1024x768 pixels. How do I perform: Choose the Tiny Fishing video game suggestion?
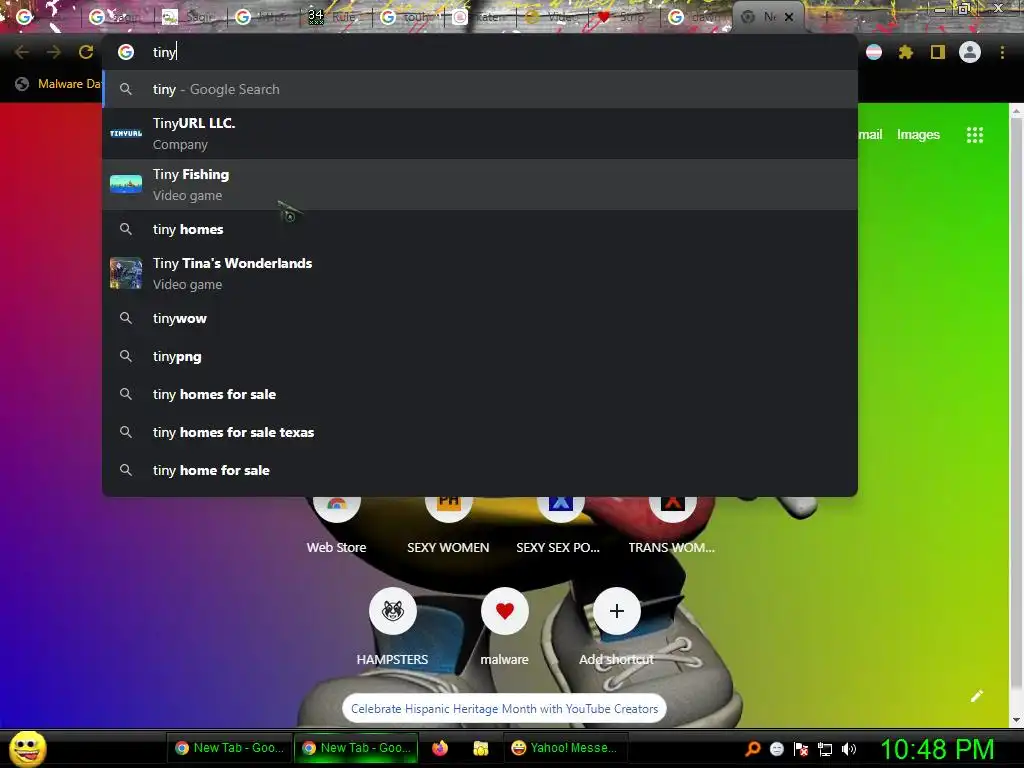(480, 184)
